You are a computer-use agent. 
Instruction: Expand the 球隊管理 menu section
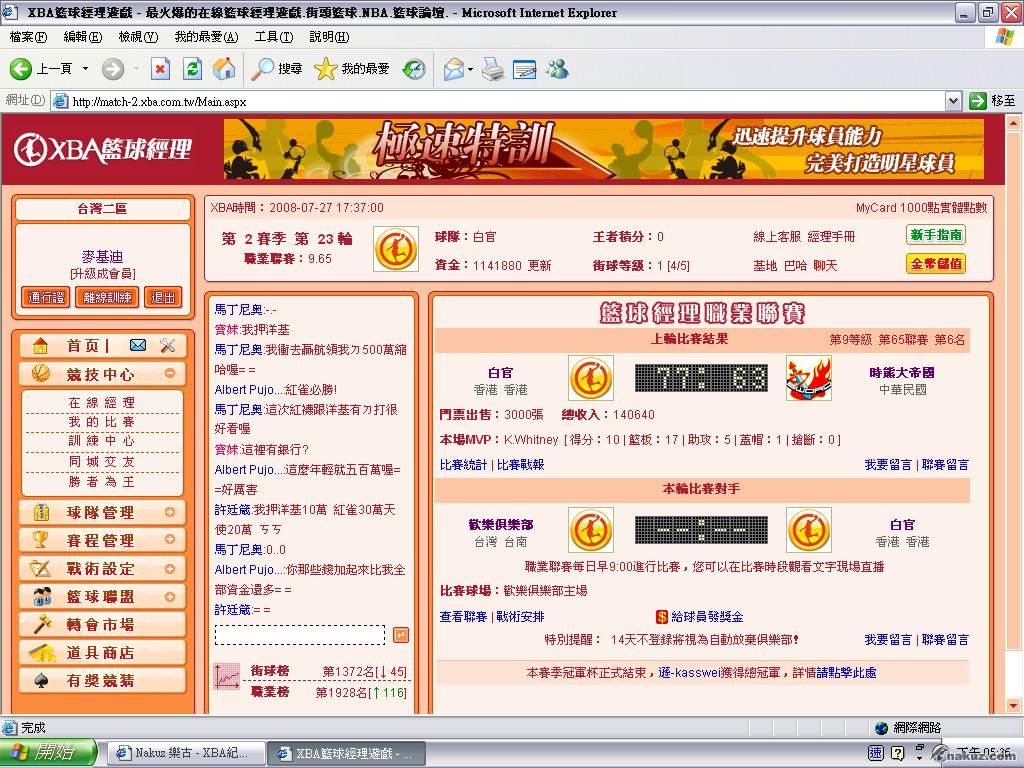coord(170,512)
